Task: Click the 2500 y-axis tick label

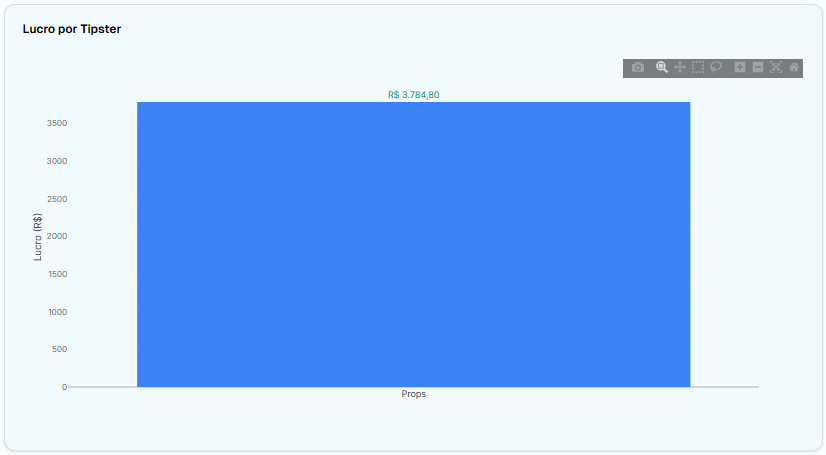Action: [x=57, y=199]
